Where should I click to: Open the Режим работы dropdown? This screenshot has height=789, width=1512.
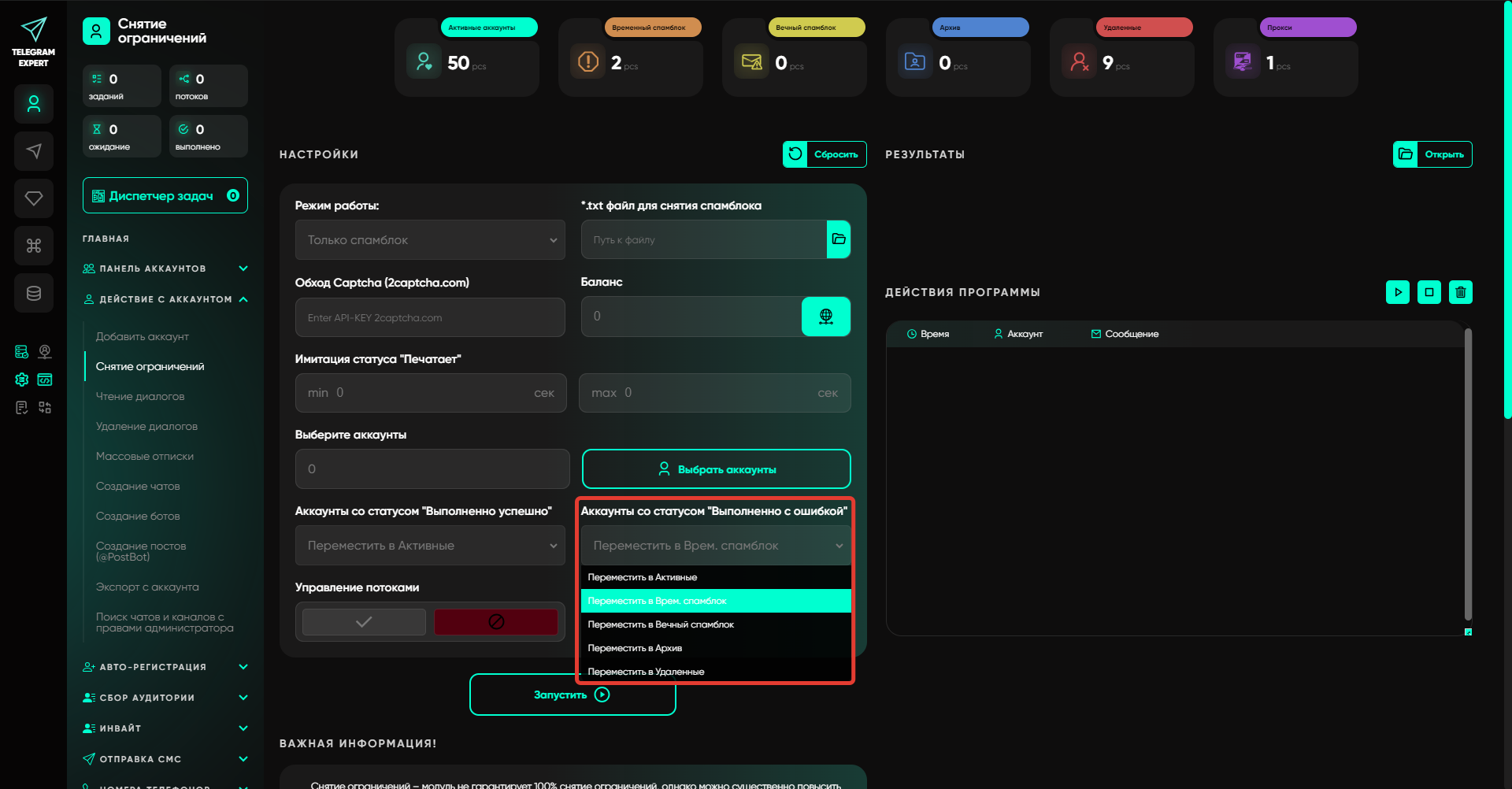430,240
